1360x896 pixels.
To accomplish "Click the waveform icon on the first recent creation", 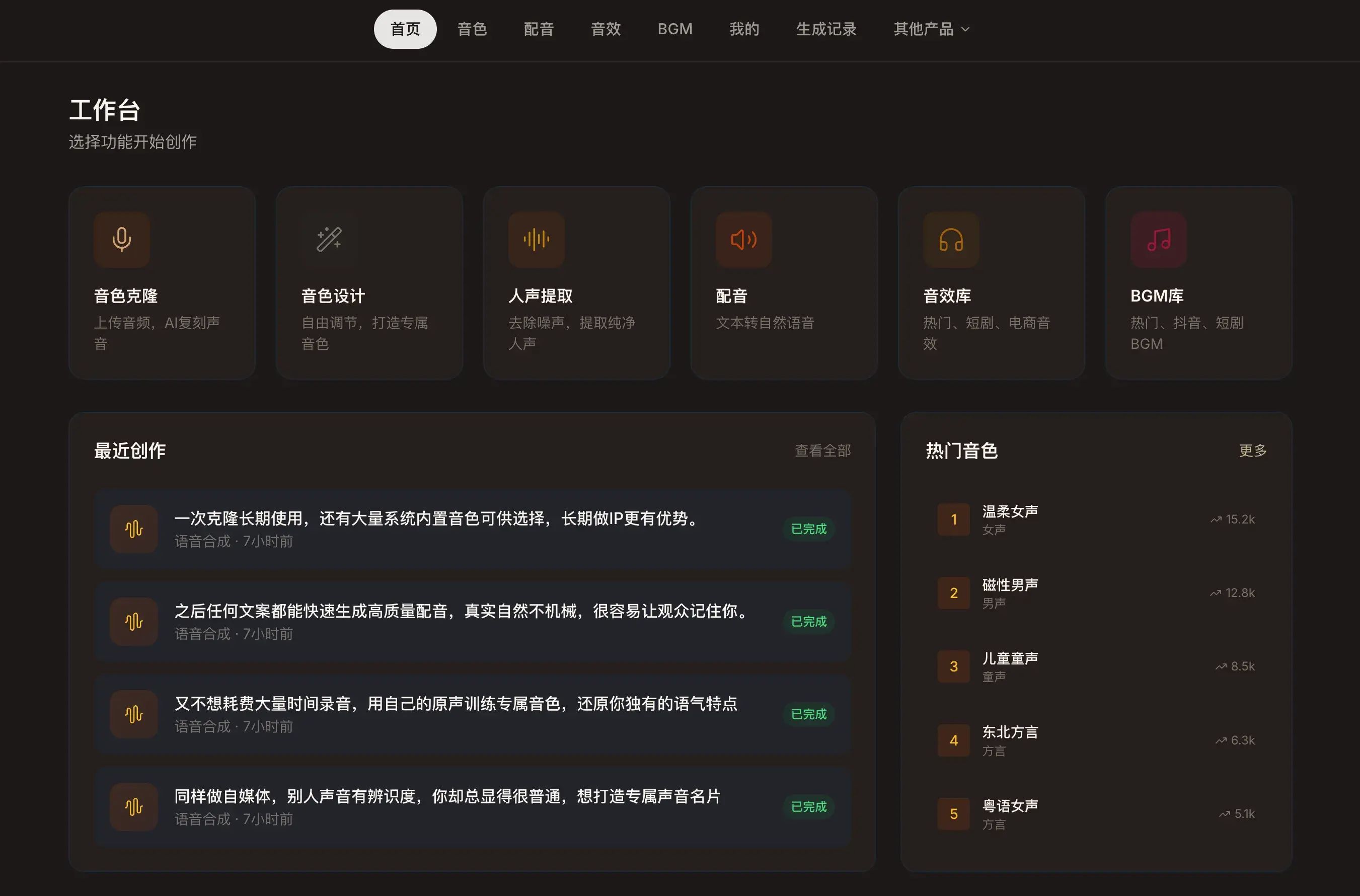I will coord(133,529).
